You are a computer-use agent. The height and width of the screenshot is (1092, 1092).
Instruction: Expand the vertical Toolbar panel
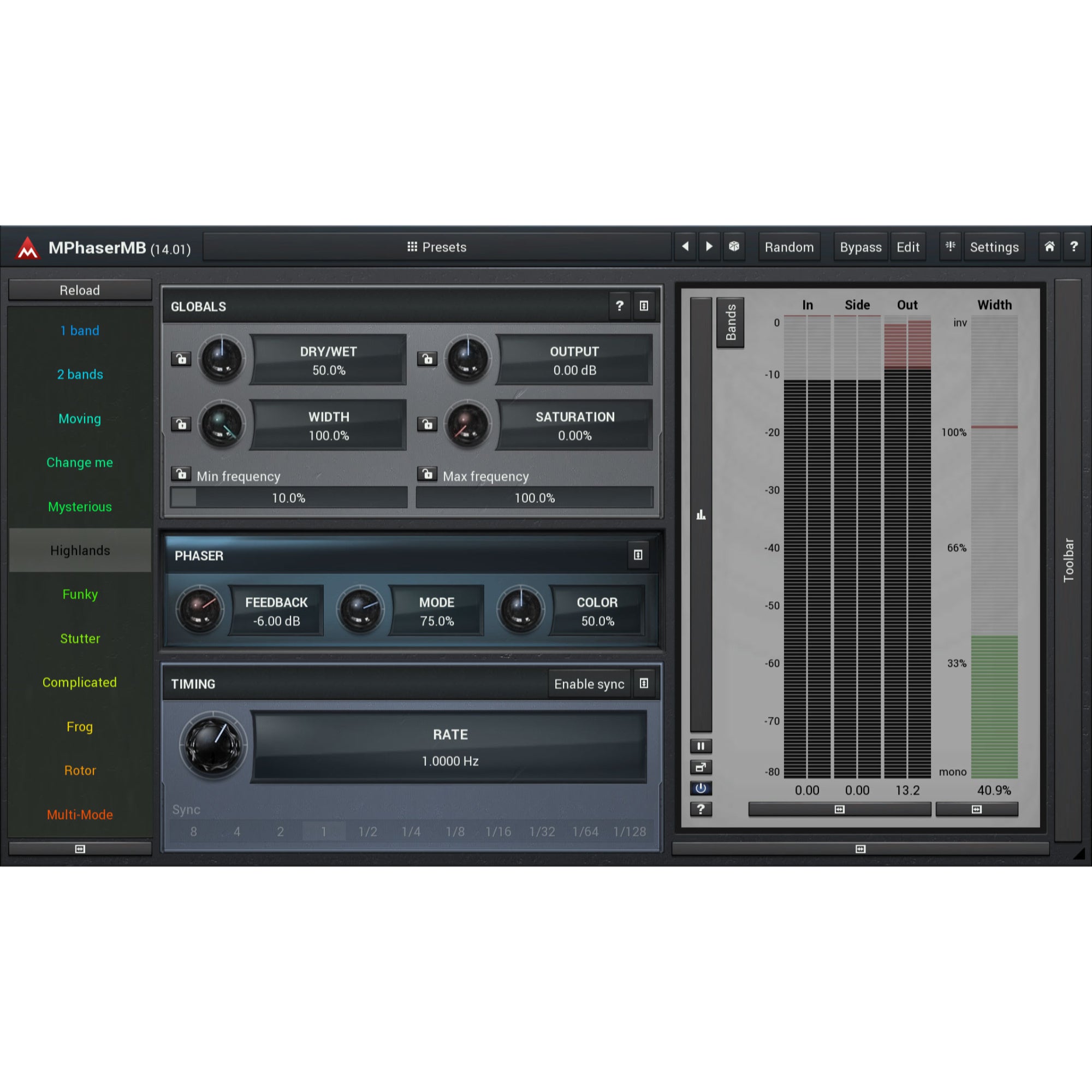coord(1069,560)
